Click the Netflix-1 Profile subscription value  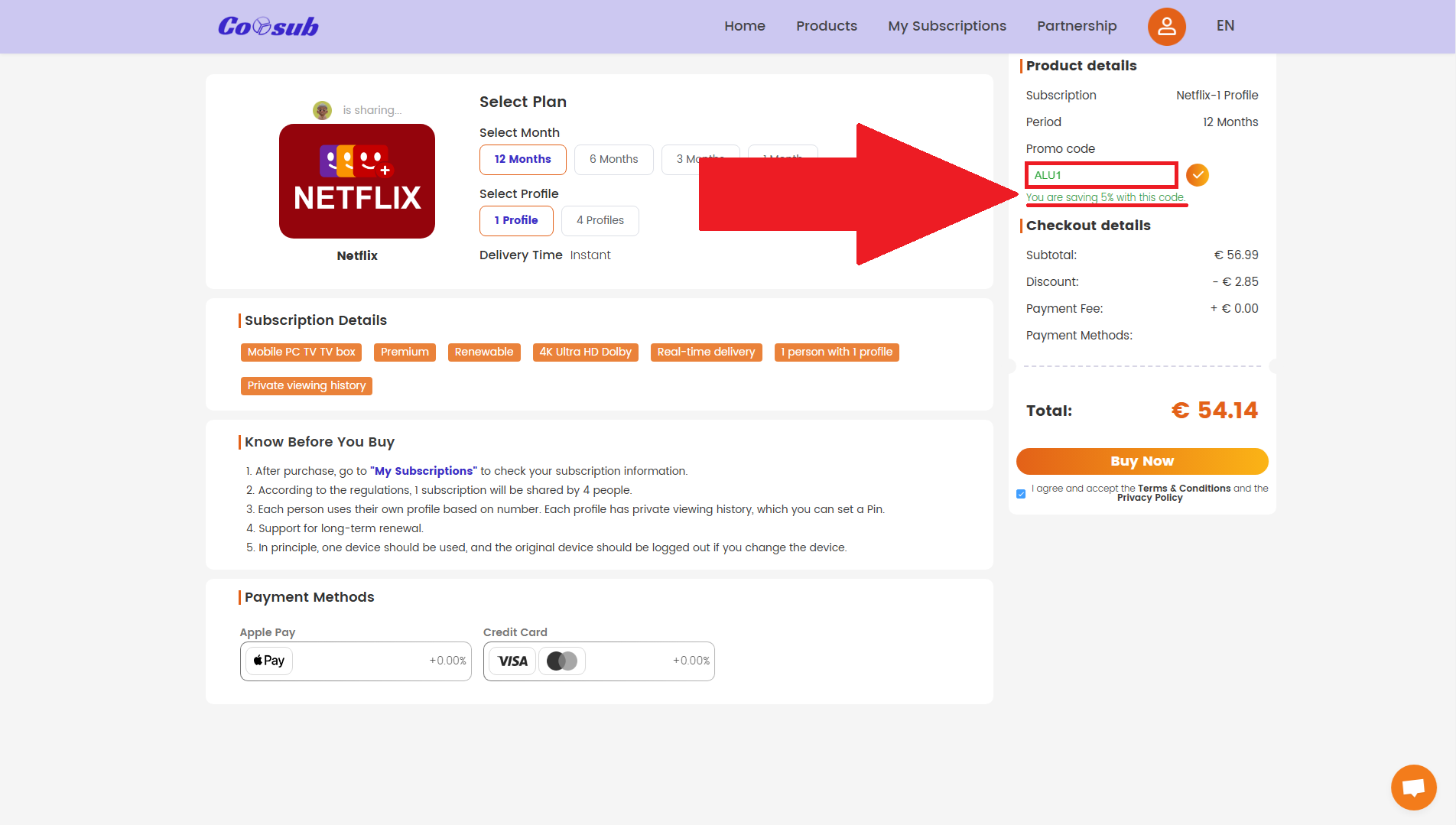coord(1217,96)
